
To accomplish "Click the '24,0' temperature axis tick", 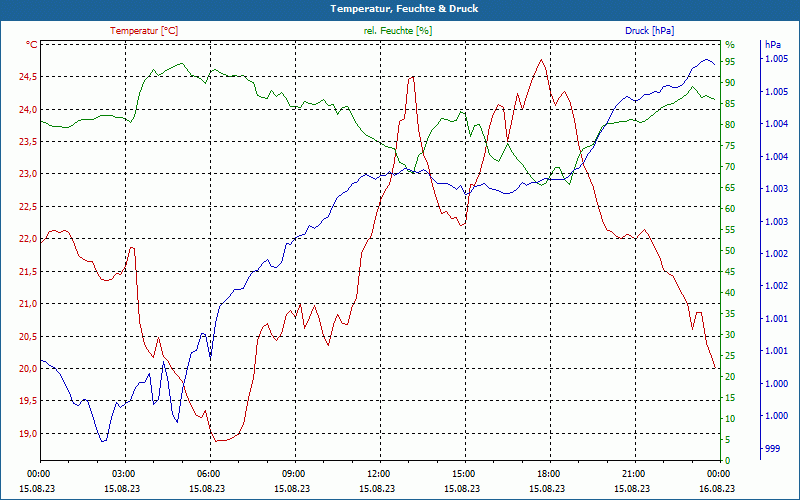I will 28,109.
